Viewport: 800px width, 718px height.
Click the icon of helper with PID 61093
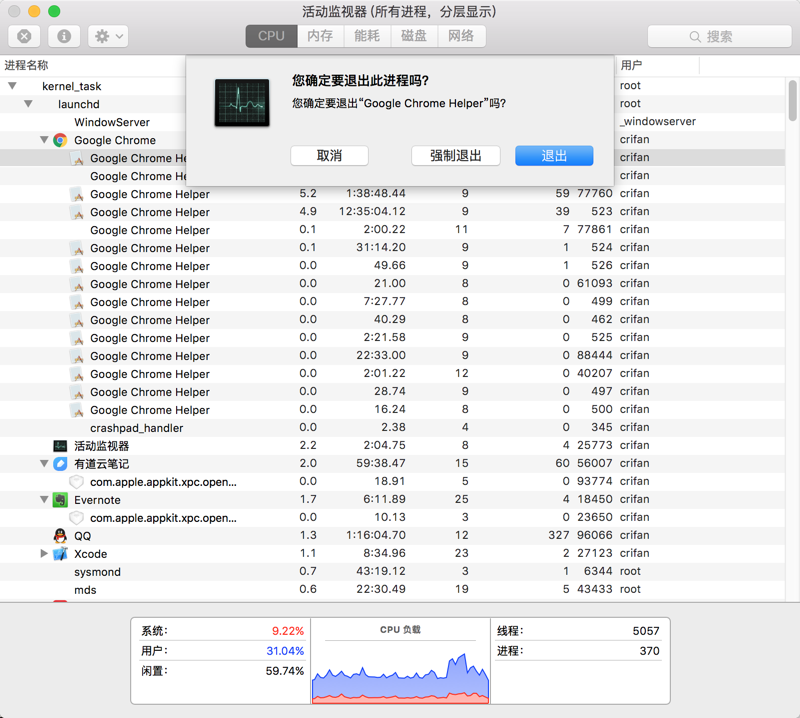[77, 284]
